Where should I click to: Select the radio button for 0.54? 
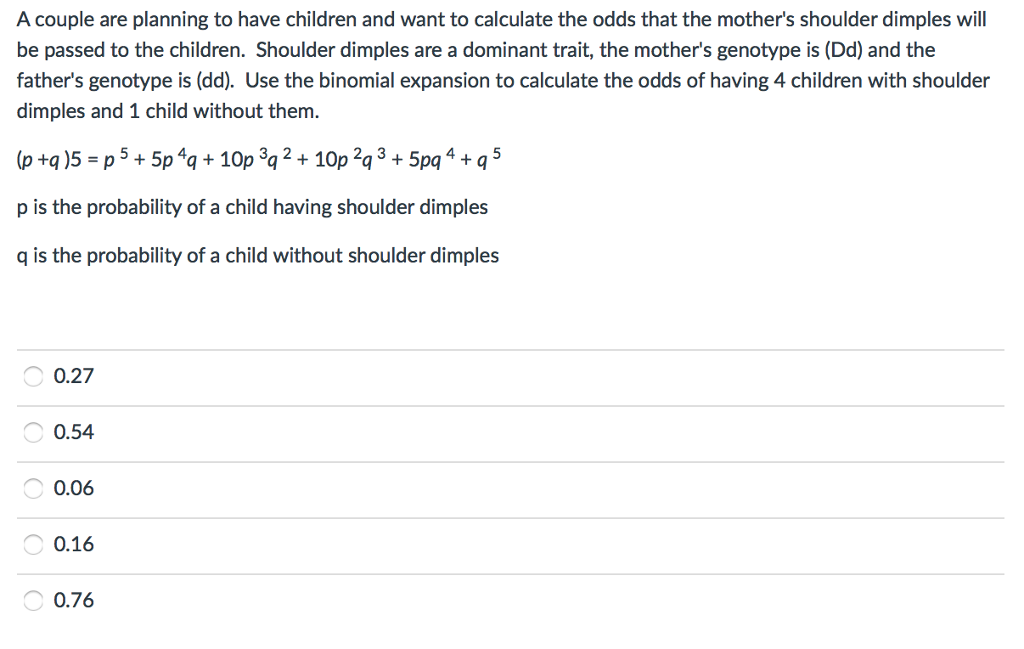(31, 432)
